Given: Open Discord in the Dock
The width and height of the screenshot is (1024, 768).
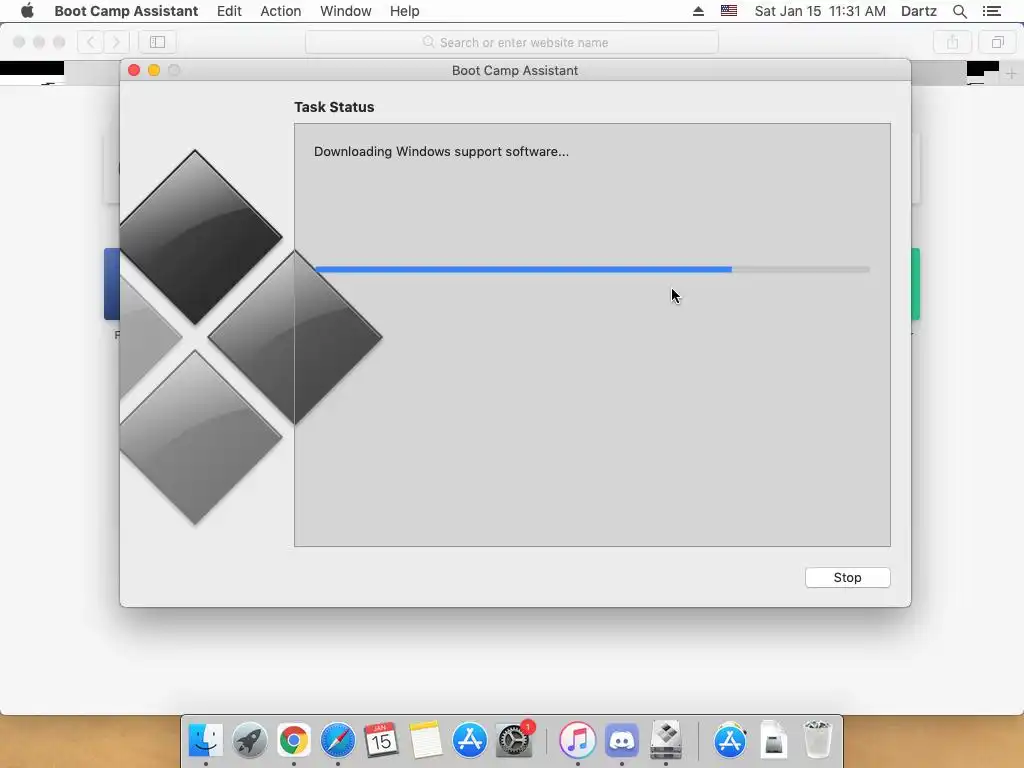Looking at the screenshot, I should pos(622,740).
